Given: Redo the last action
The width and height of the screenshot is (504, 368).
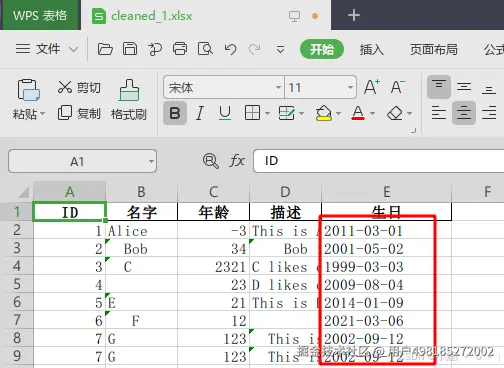Looking at the screenshot, I should [254, 49].
